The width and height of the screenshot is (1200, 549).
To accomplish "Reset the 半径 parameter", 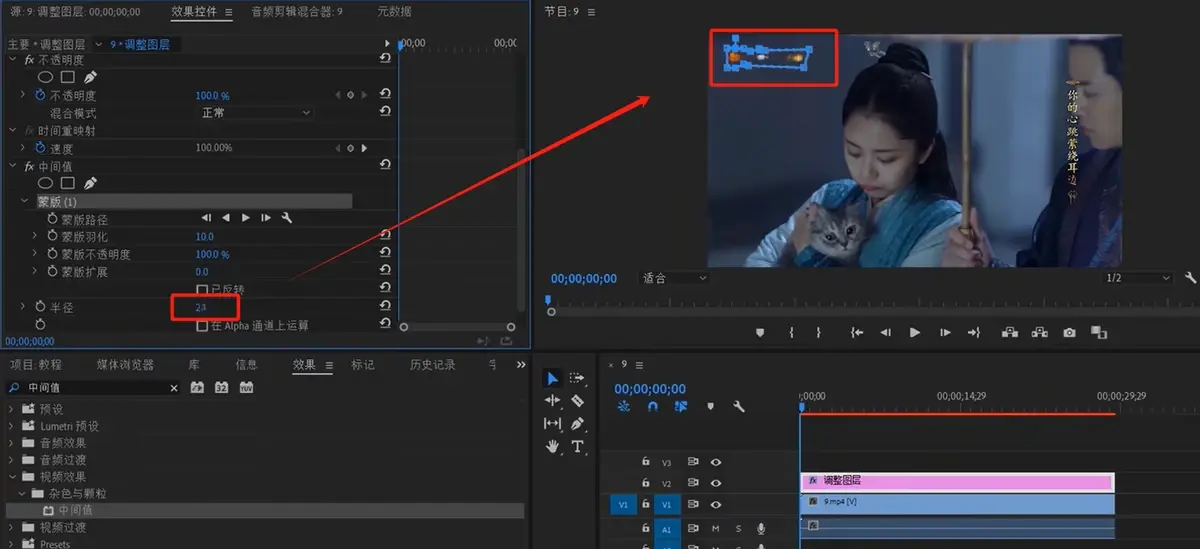I will (385, 307).
